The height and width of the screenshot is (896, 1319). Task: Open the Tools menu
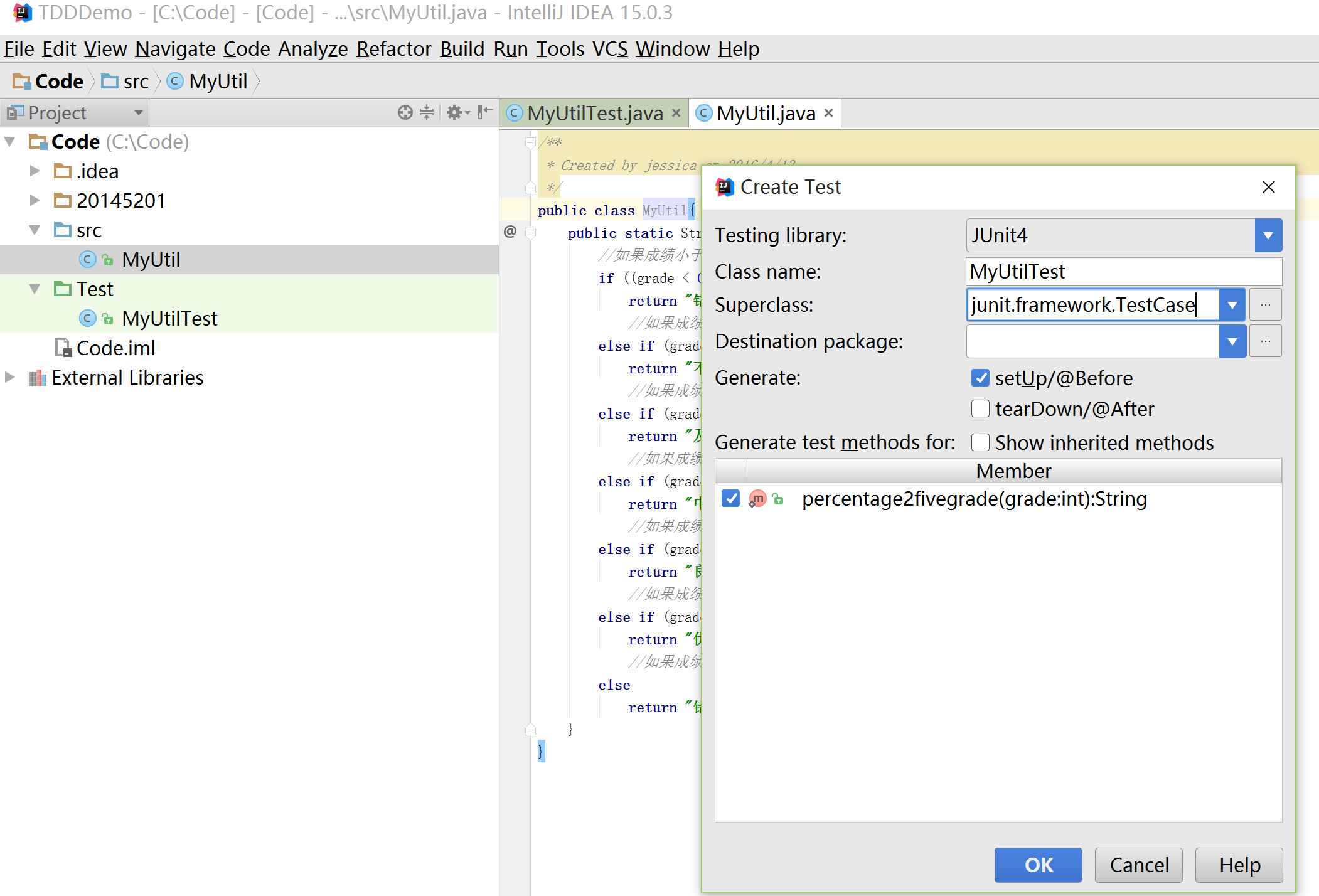(560, 49)
